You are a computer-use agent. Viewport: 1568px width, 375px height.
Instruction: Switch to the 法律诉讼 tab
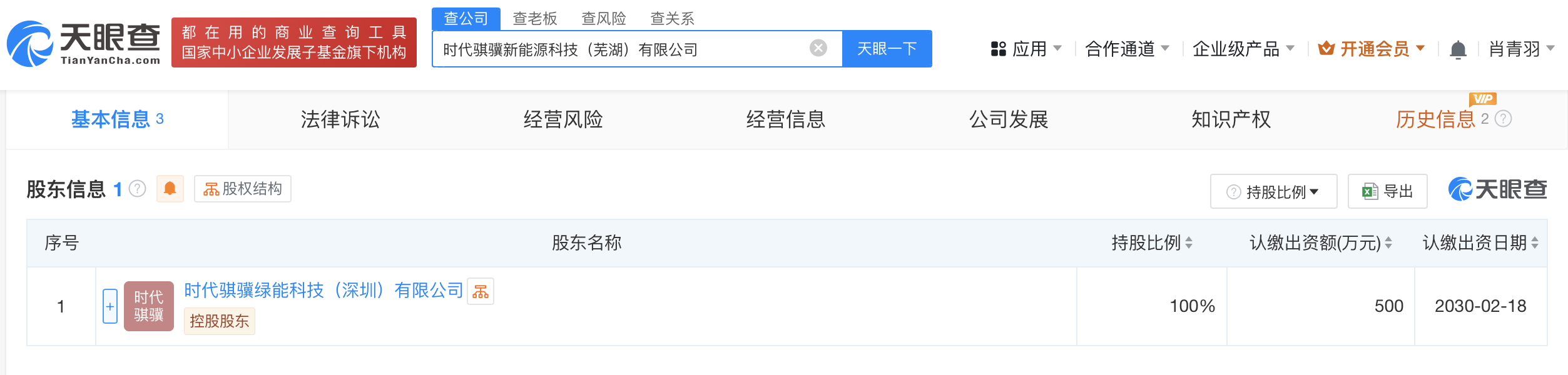[x=340, y=119]
